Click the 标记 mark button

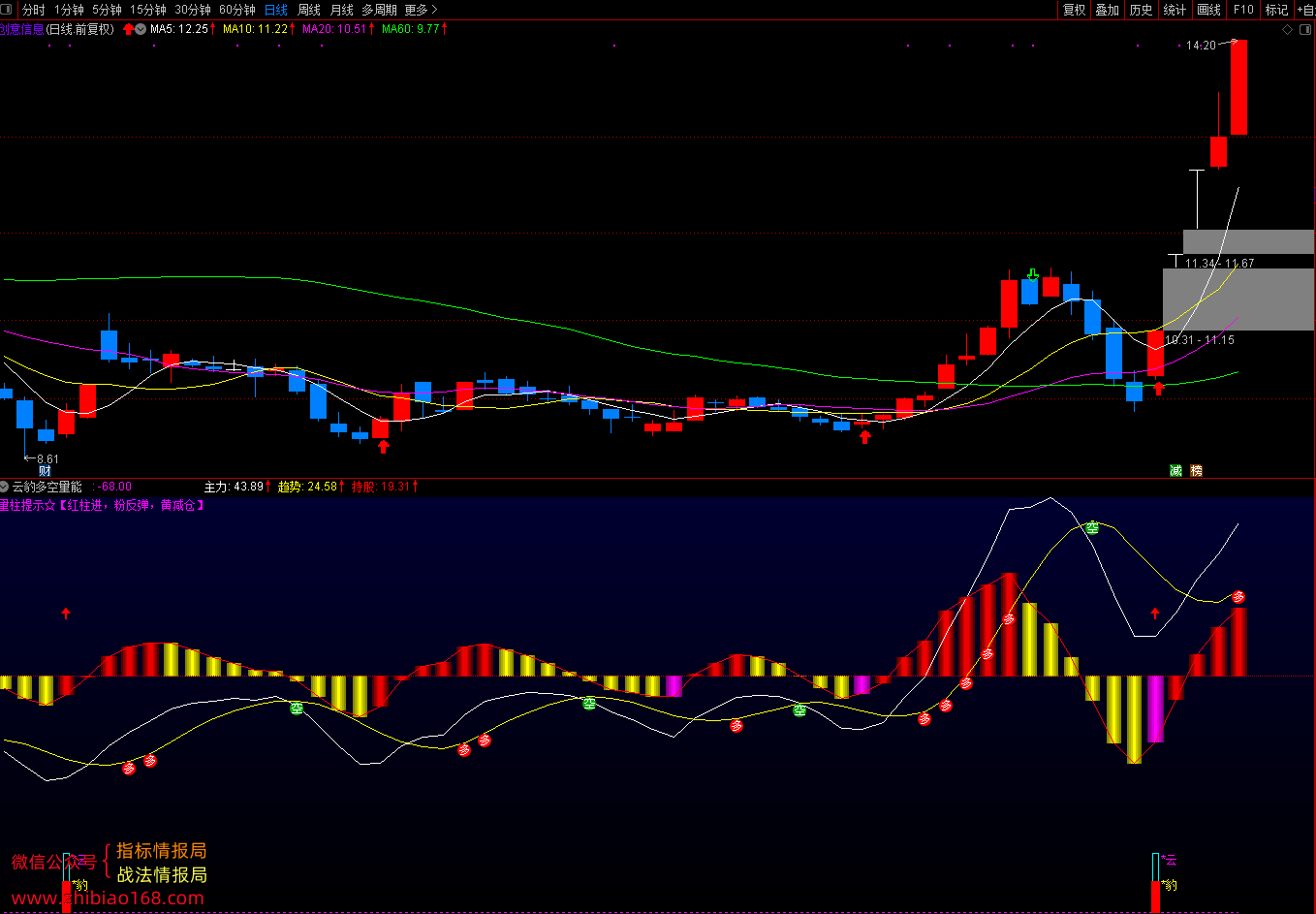pyautogui.click(x=1276, y=10)
